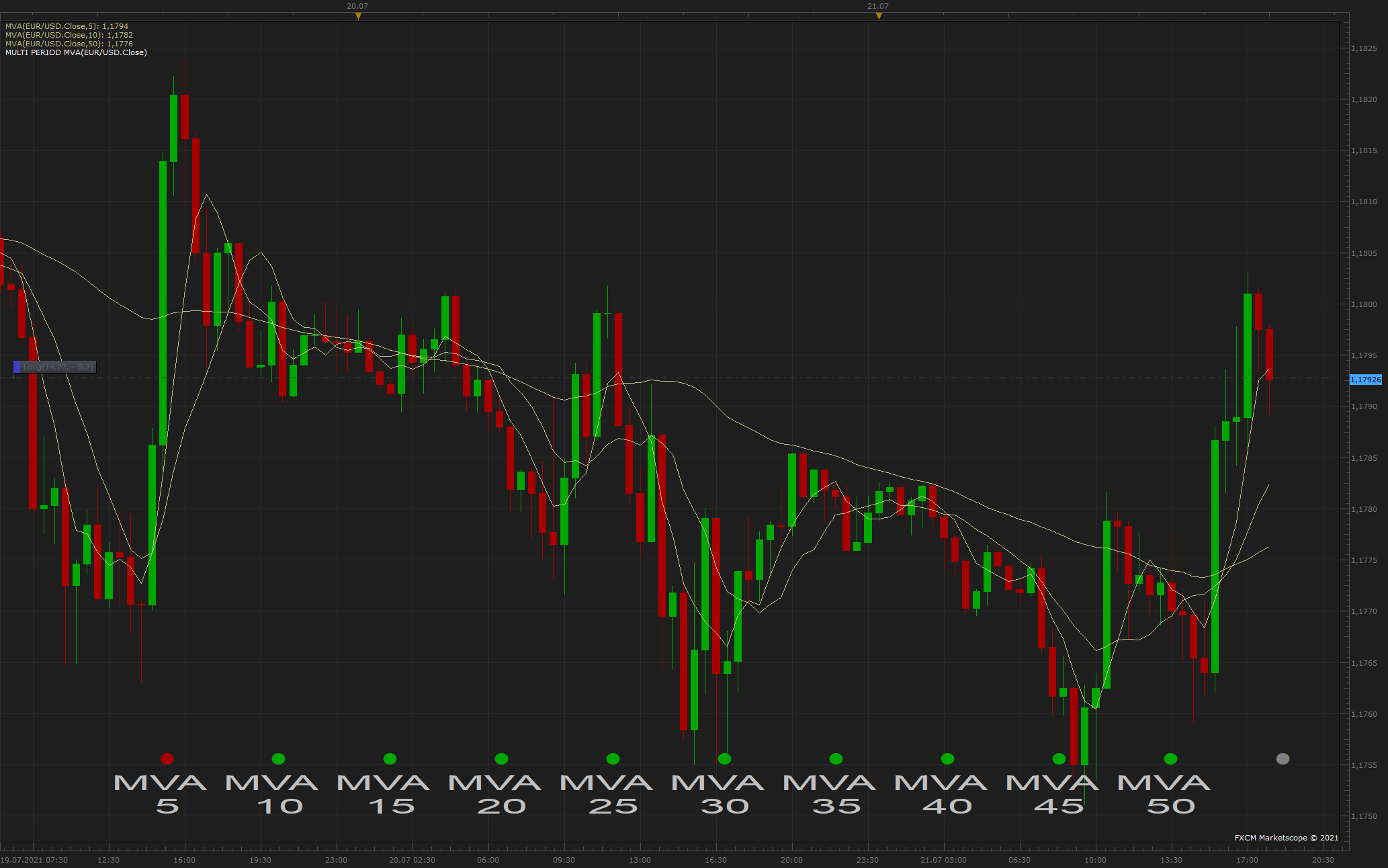Image resolution: width=1388 pixels, height=868 pixels.
Task: Click the gray dot after MVA 50
Action: coord(1283,758)
